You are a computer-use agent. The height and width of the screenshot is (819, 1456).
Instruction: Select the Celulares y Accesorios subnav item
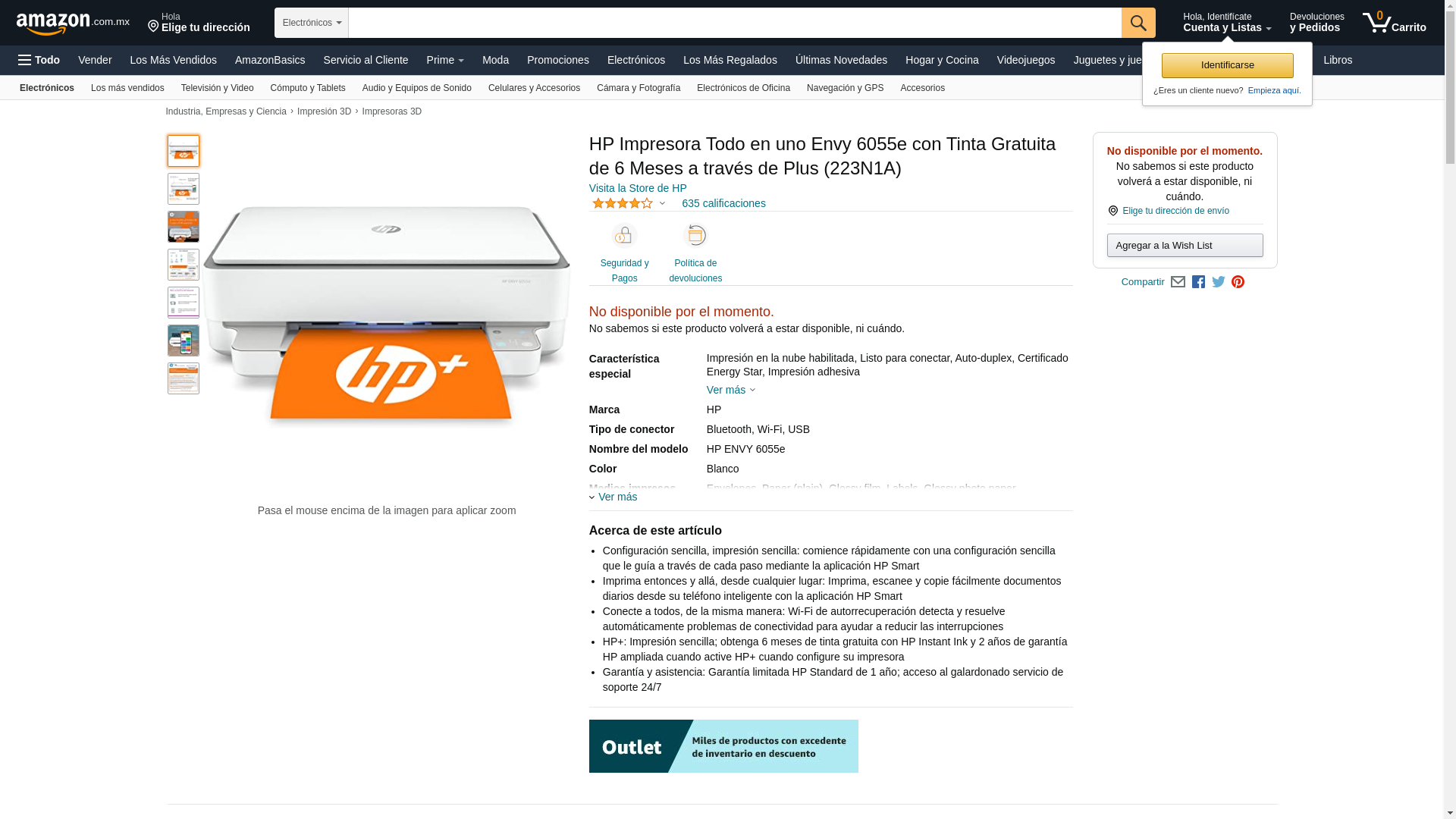click(x=534, y=88)
